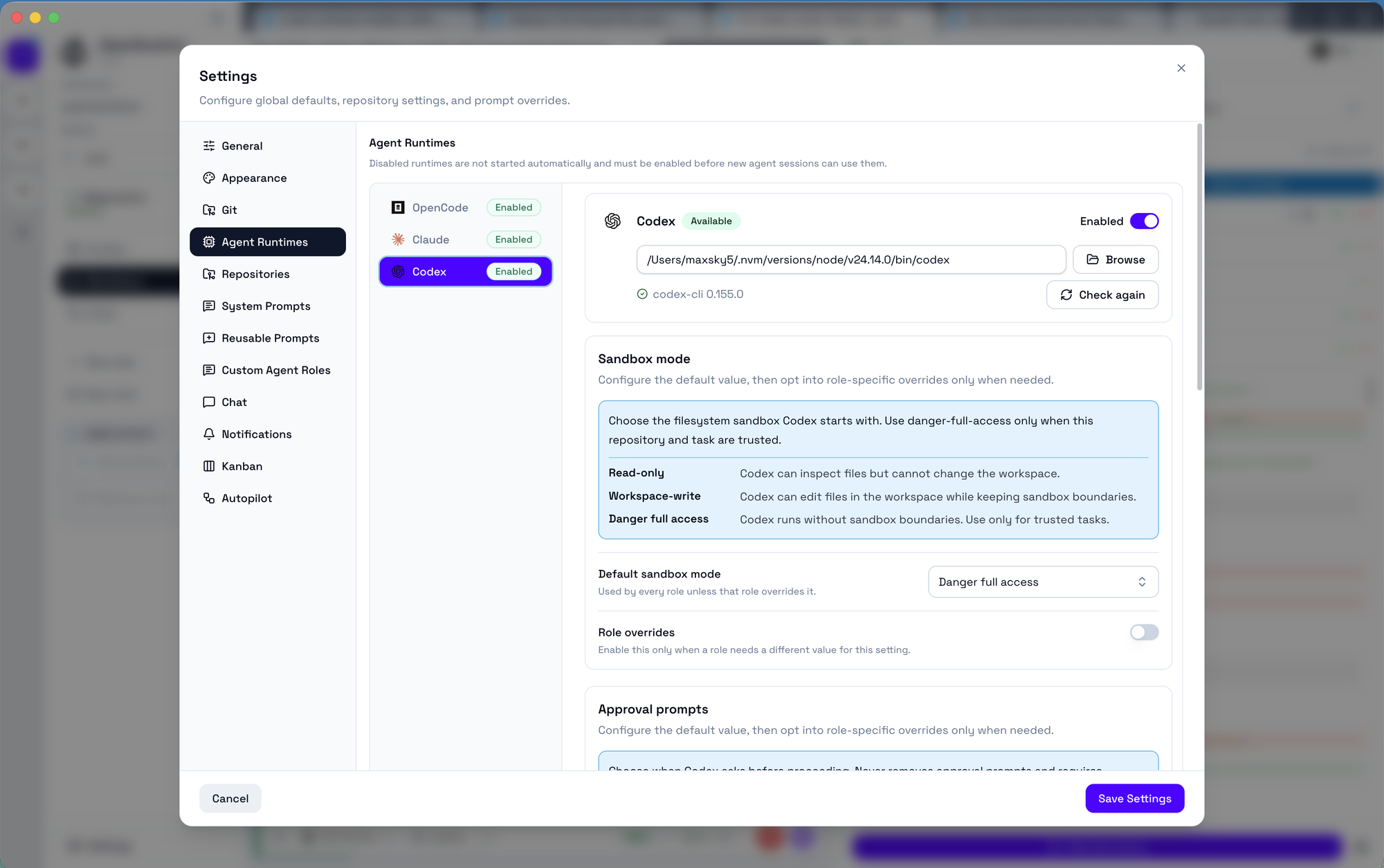The image size is (1384, 868).
Task: Select the OpenCode runtime
Action: (466, 207)
